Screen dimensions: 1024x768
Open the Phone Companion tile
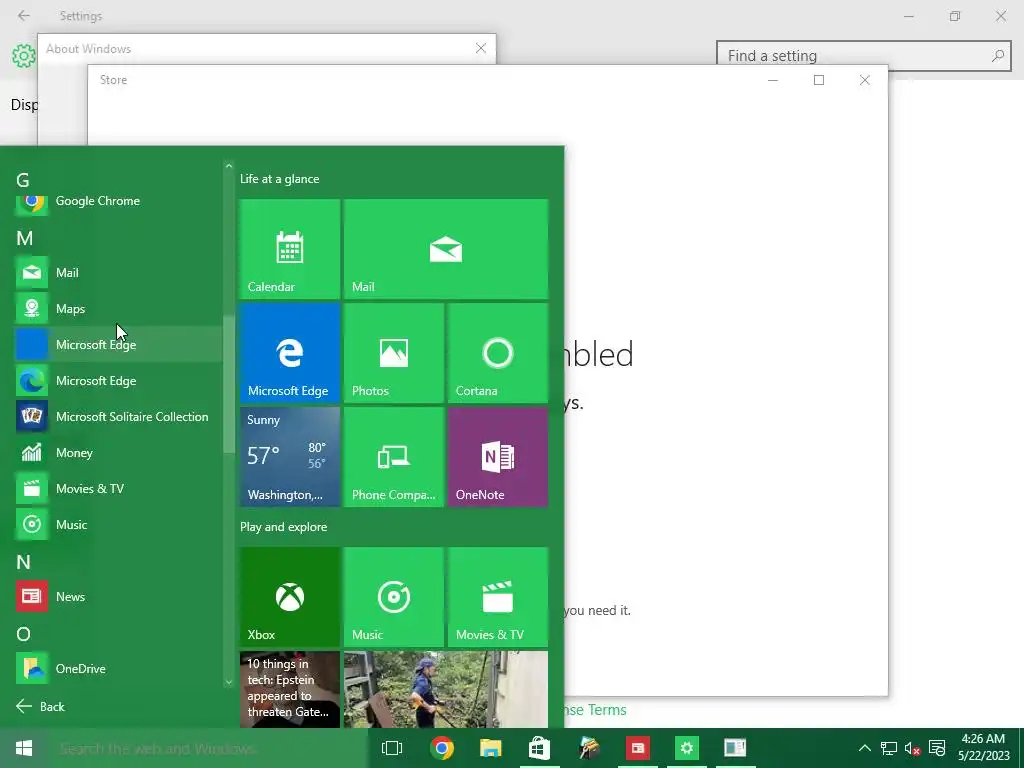(394, 457)
